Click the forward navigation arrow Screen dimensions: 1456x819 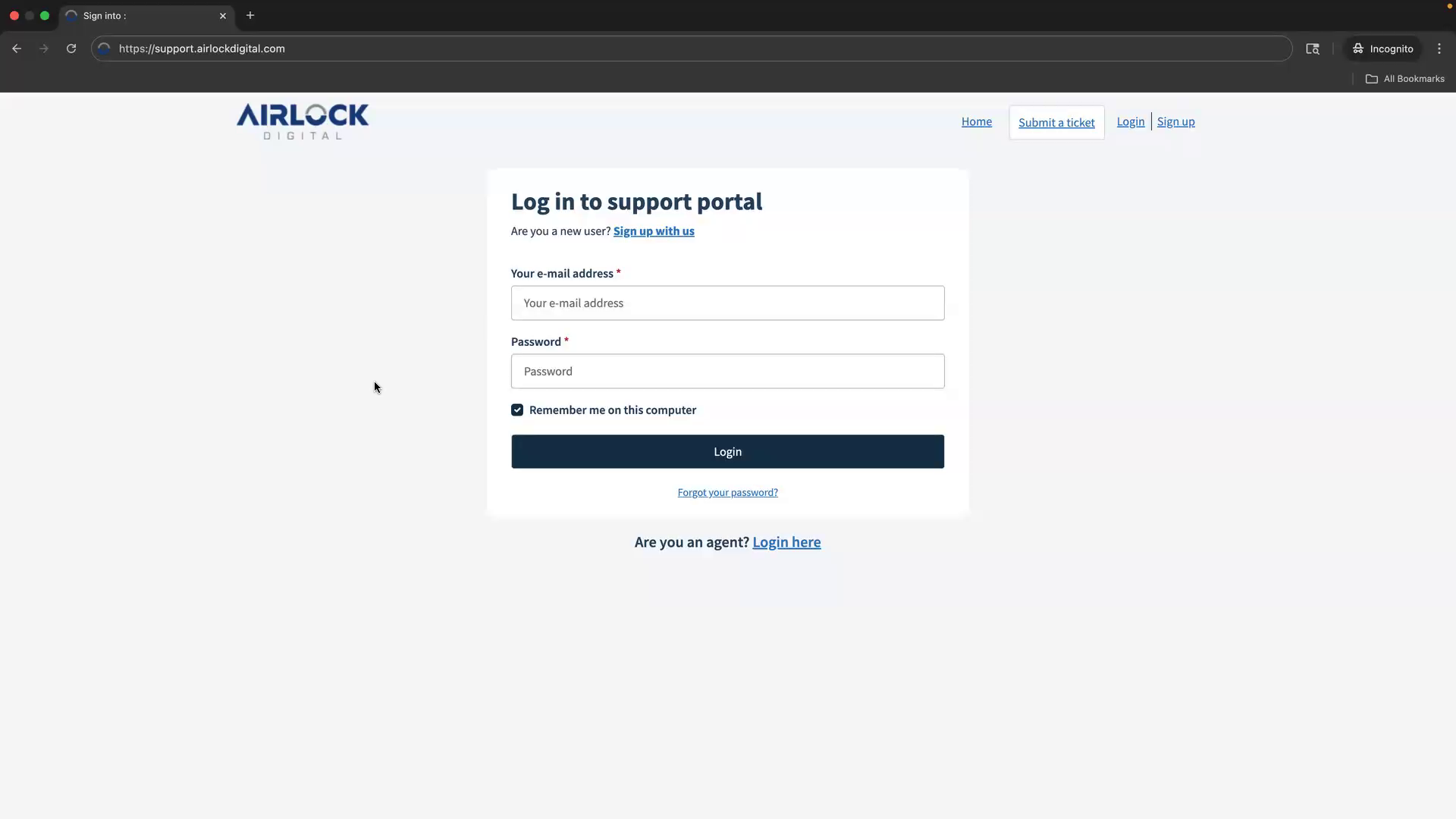44,48
